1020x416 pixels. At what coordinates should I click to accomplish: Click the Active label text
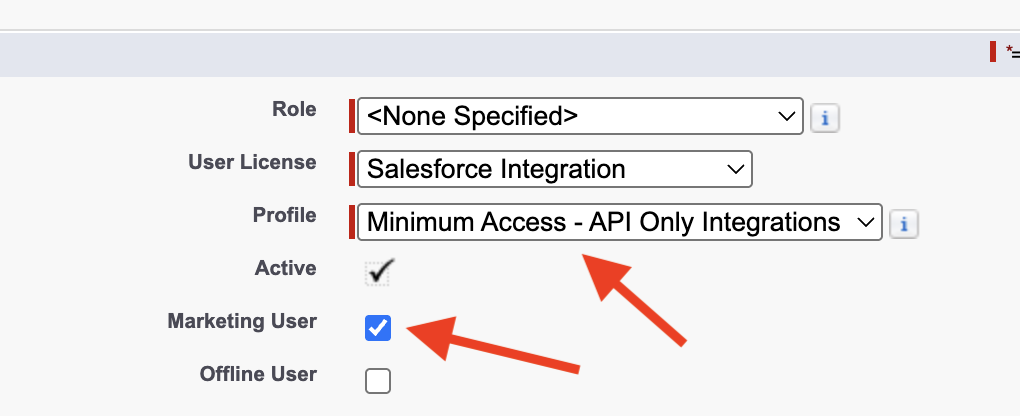click(x=286, y=268)
